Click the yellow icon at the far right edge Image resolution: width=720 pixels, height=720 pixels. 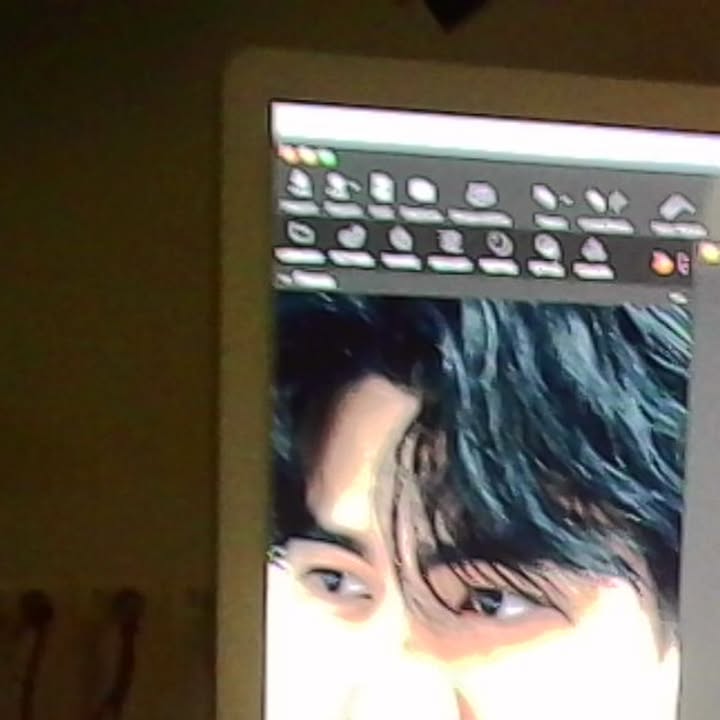pos(709,254)
